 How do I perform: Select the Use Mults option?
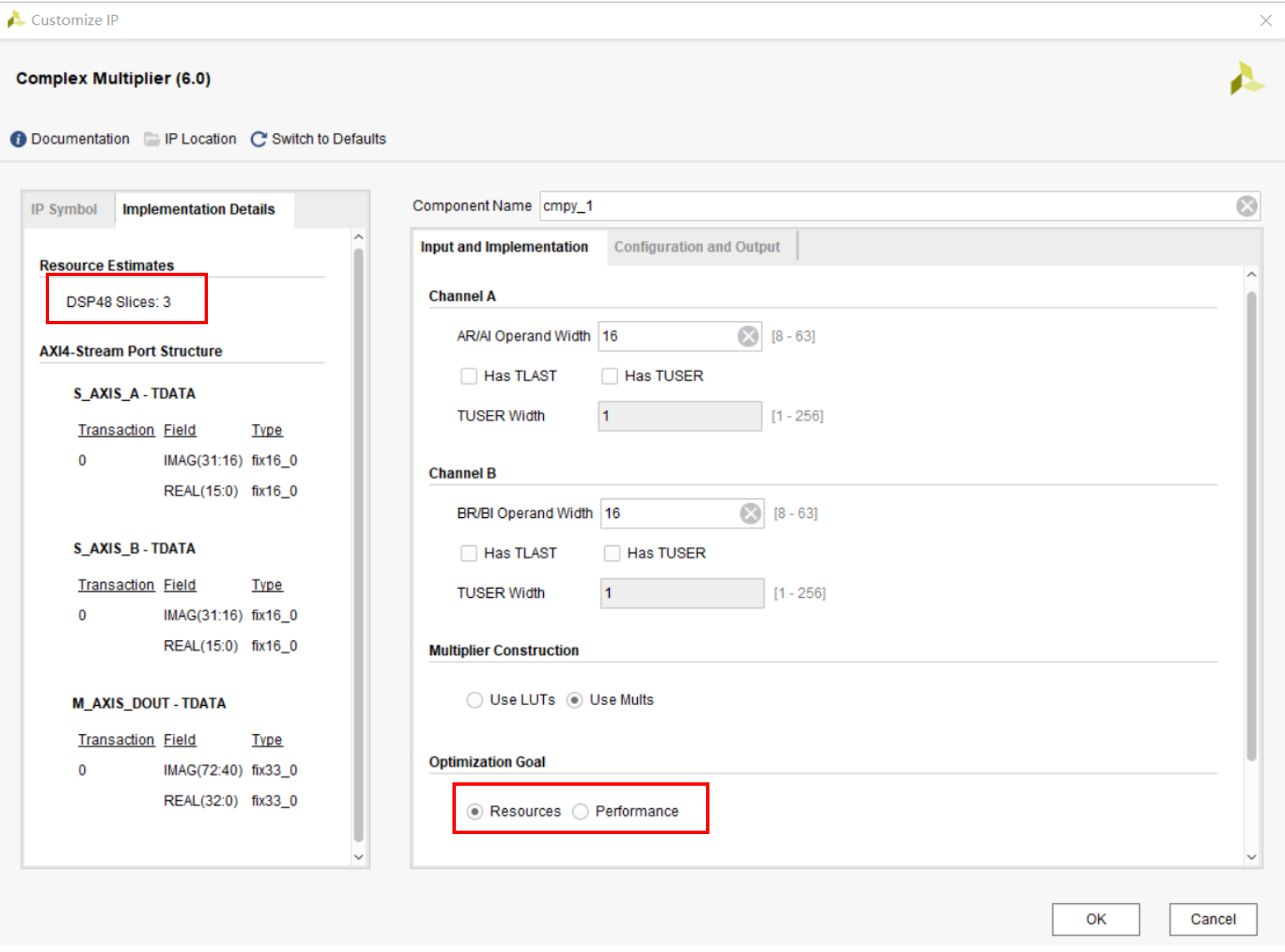(575, 700)
